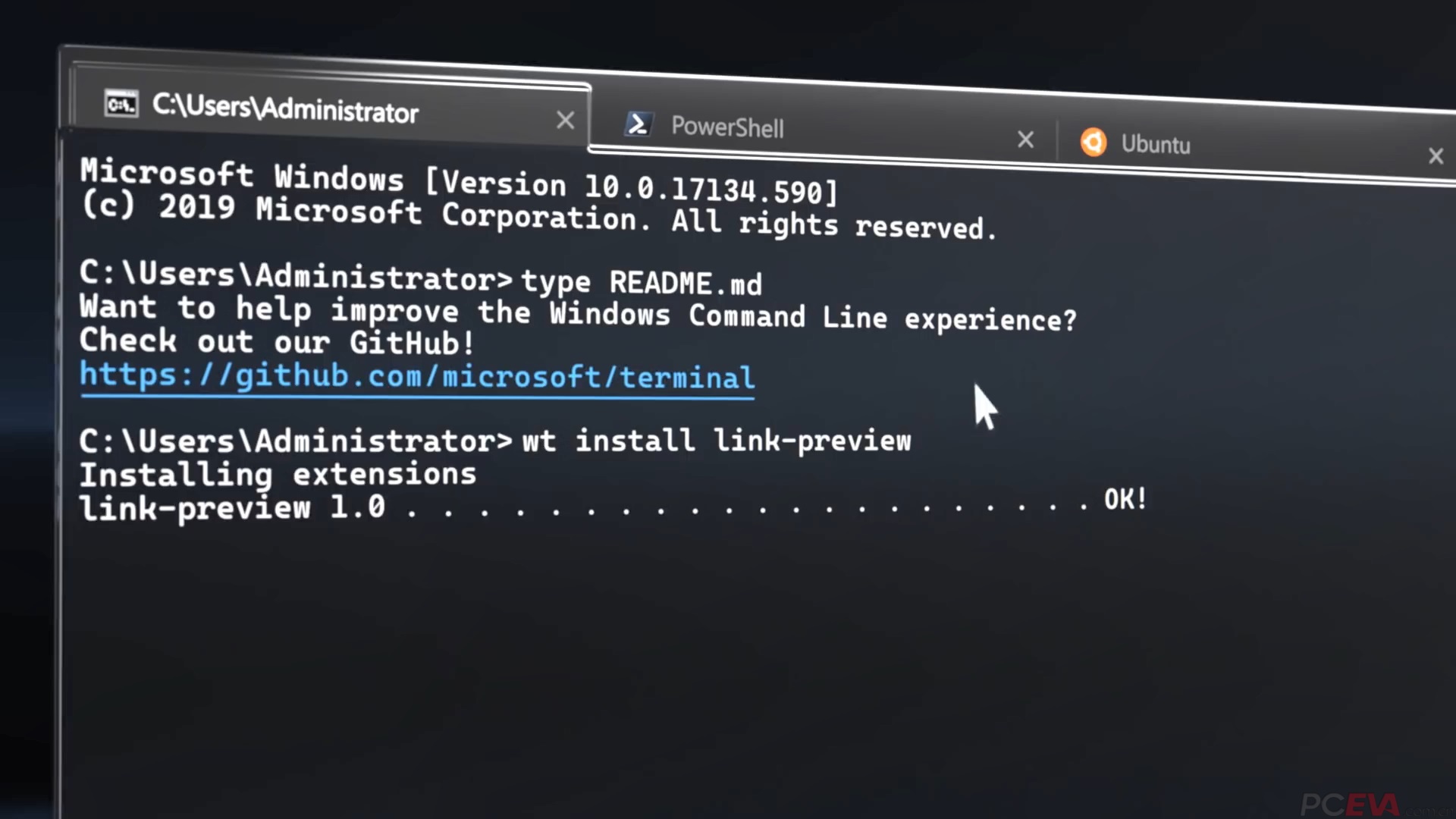The width and height of the screenshot is (1456, 819).
Task: Switch to the PowerShell tab
Action: (726, 127)
